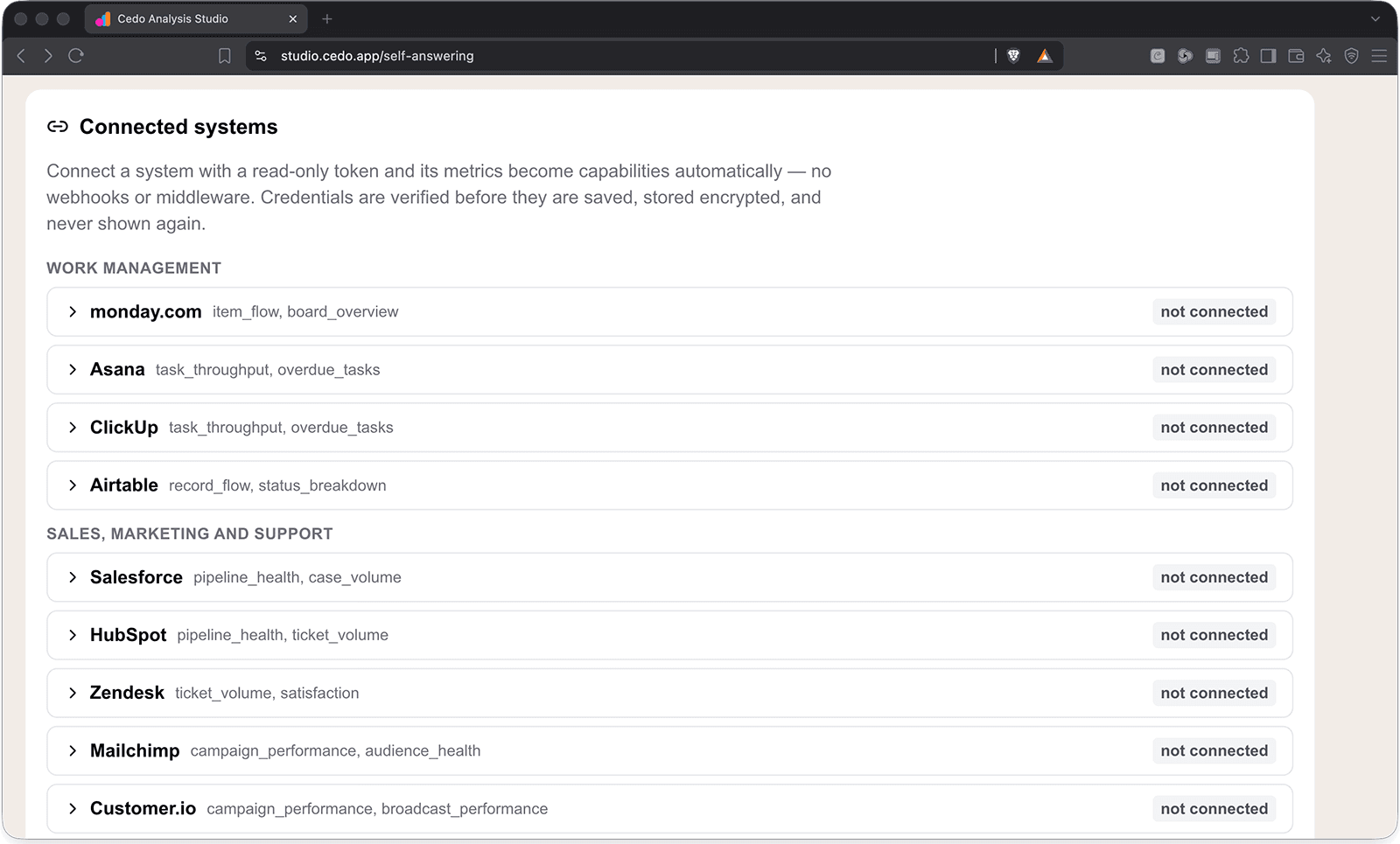This screenshot has height=844, width=1400.
Task: Click the 'Mailchimp' system name
Action: point(135,751)
